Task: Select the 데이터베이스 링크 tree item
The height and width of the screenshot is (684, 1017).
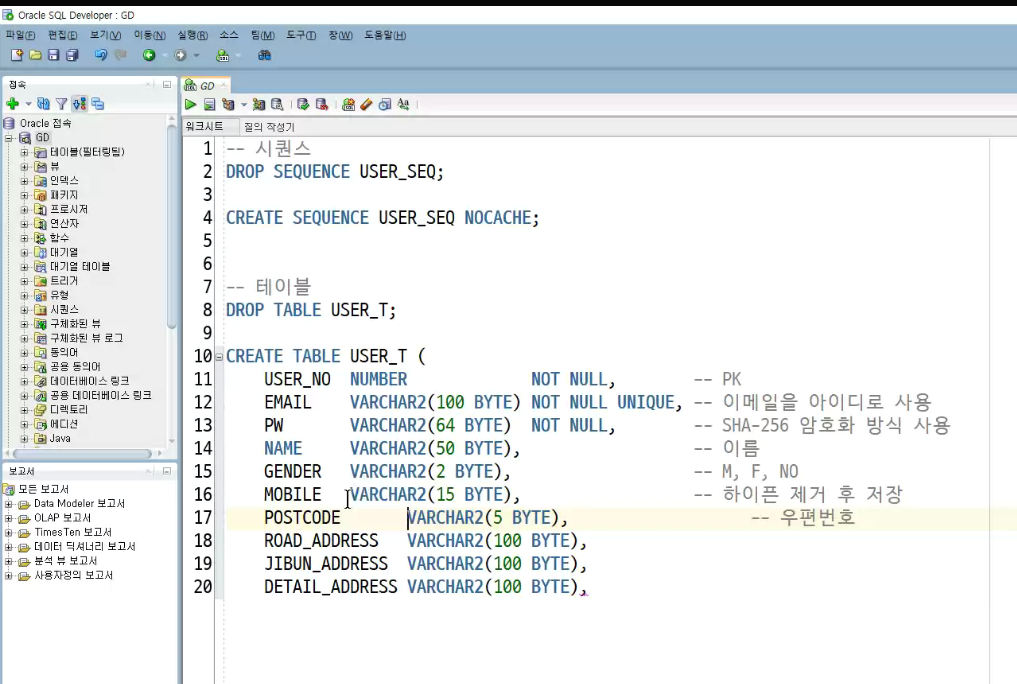Action: [90, 381]
